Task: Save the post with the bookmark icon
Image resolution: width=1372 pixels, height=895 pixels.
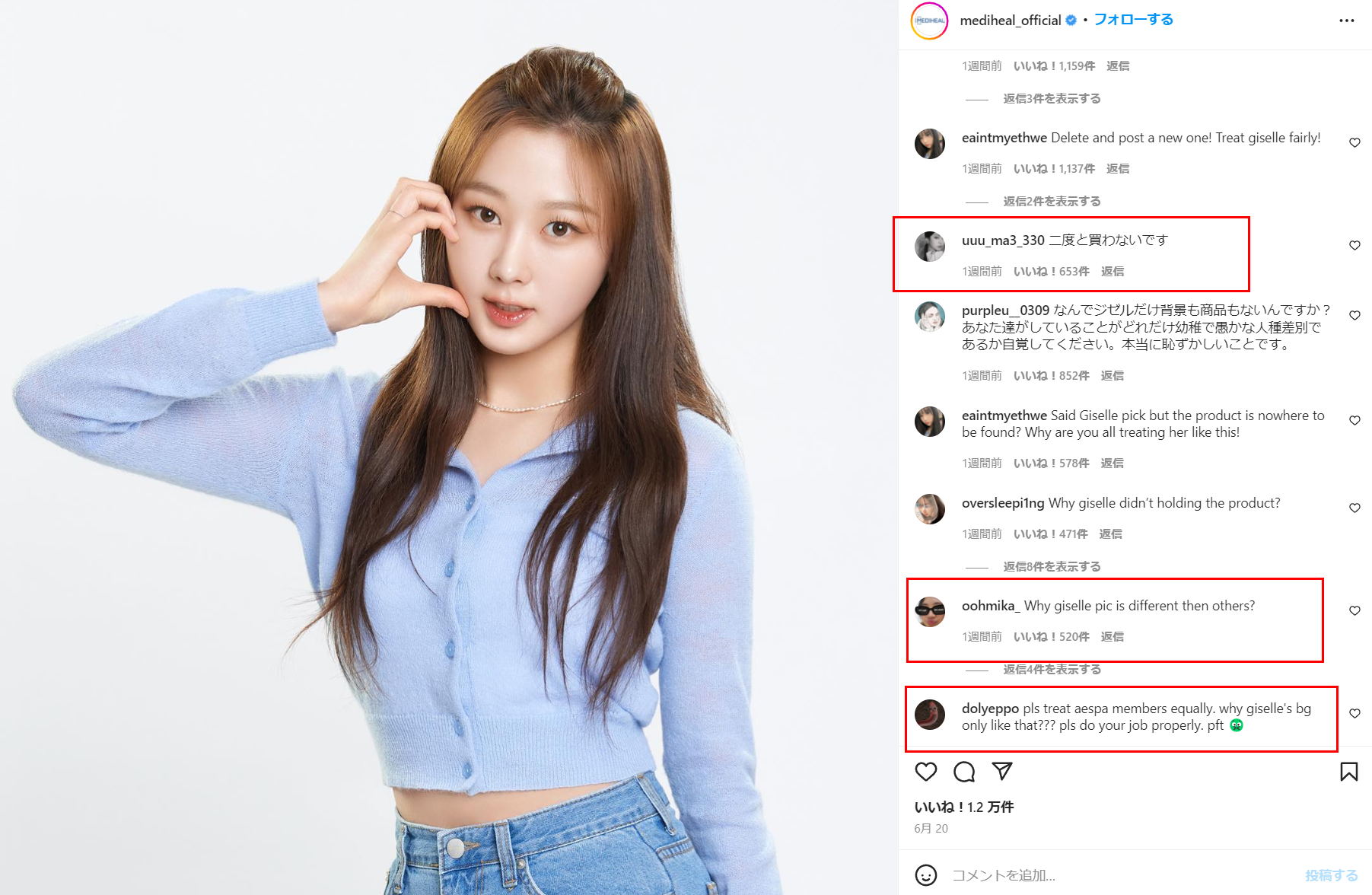Action: [1348, 772]
